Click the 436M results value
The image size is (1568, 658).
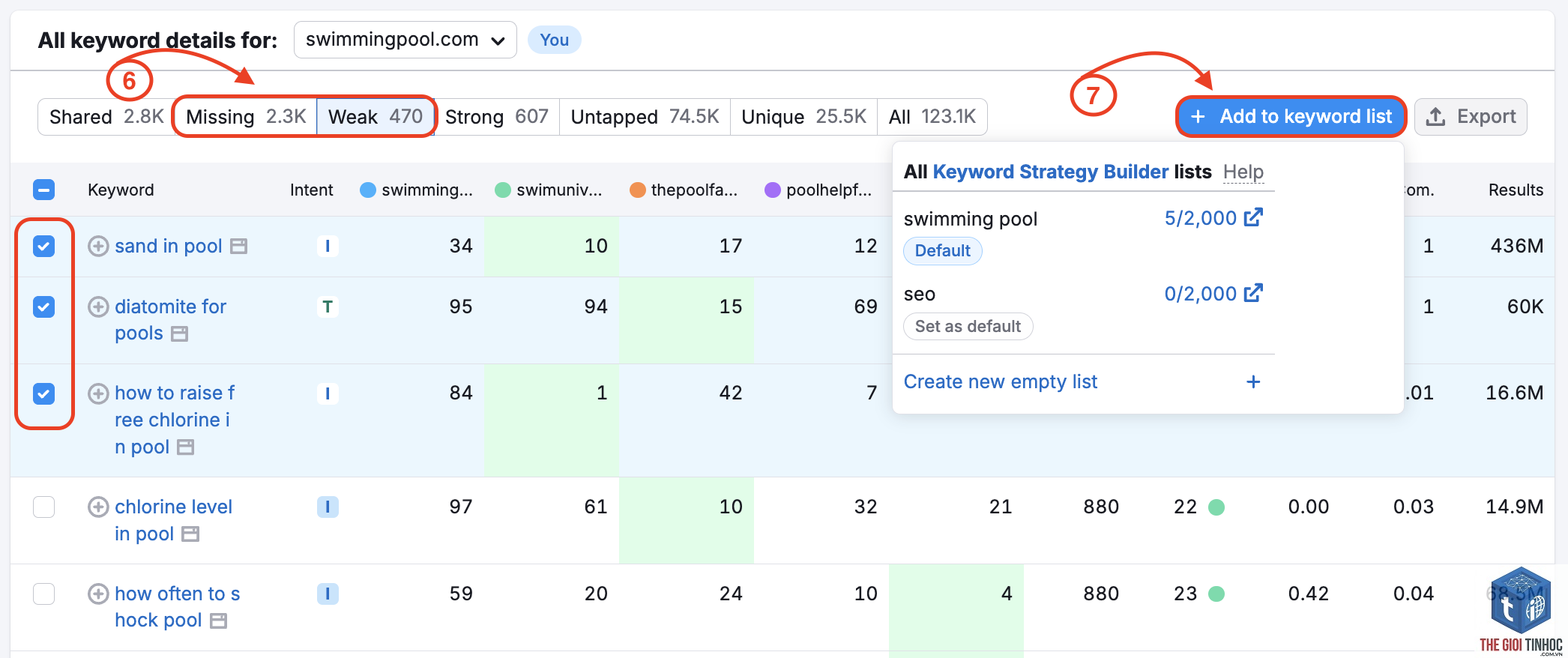(1517, 246)
